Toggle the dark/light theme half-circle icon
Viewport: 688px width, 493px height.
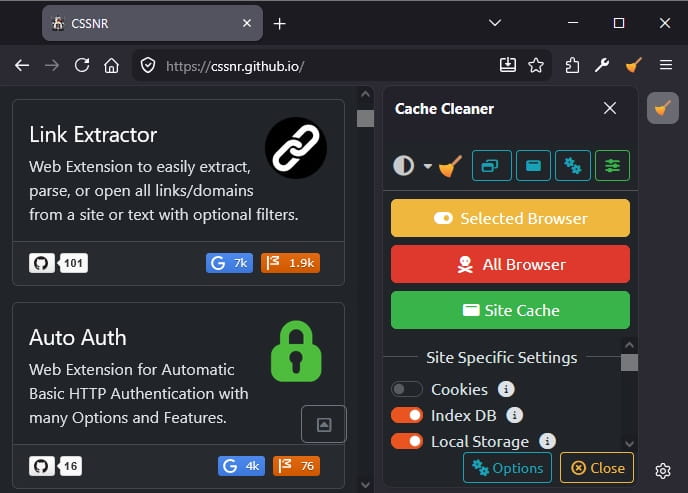403,166
